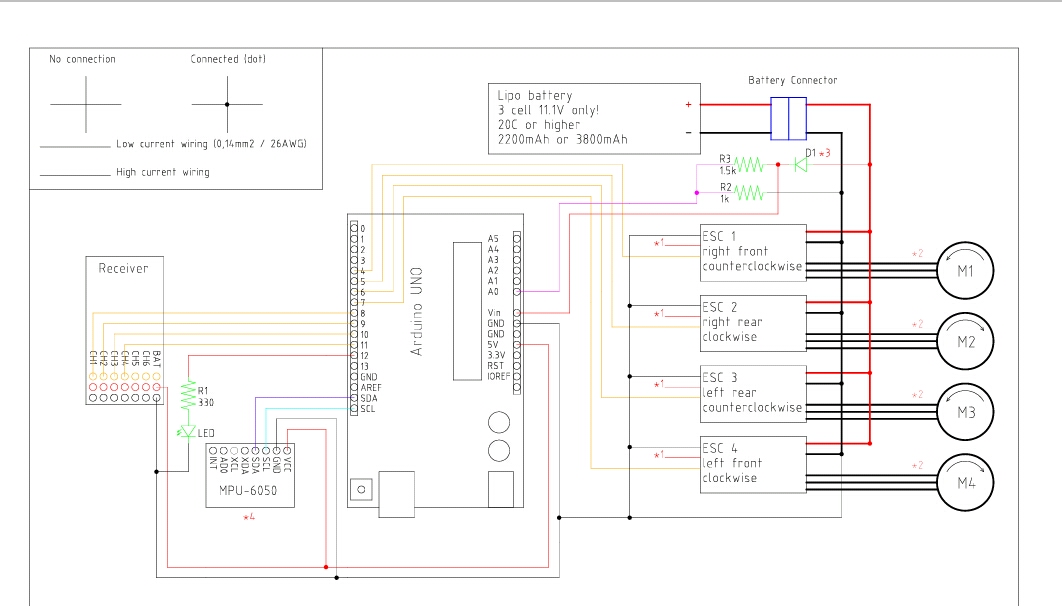Click the Arduino A5 pin label
The width and height of the screenshot is (1062, 606).
(493, 238)
